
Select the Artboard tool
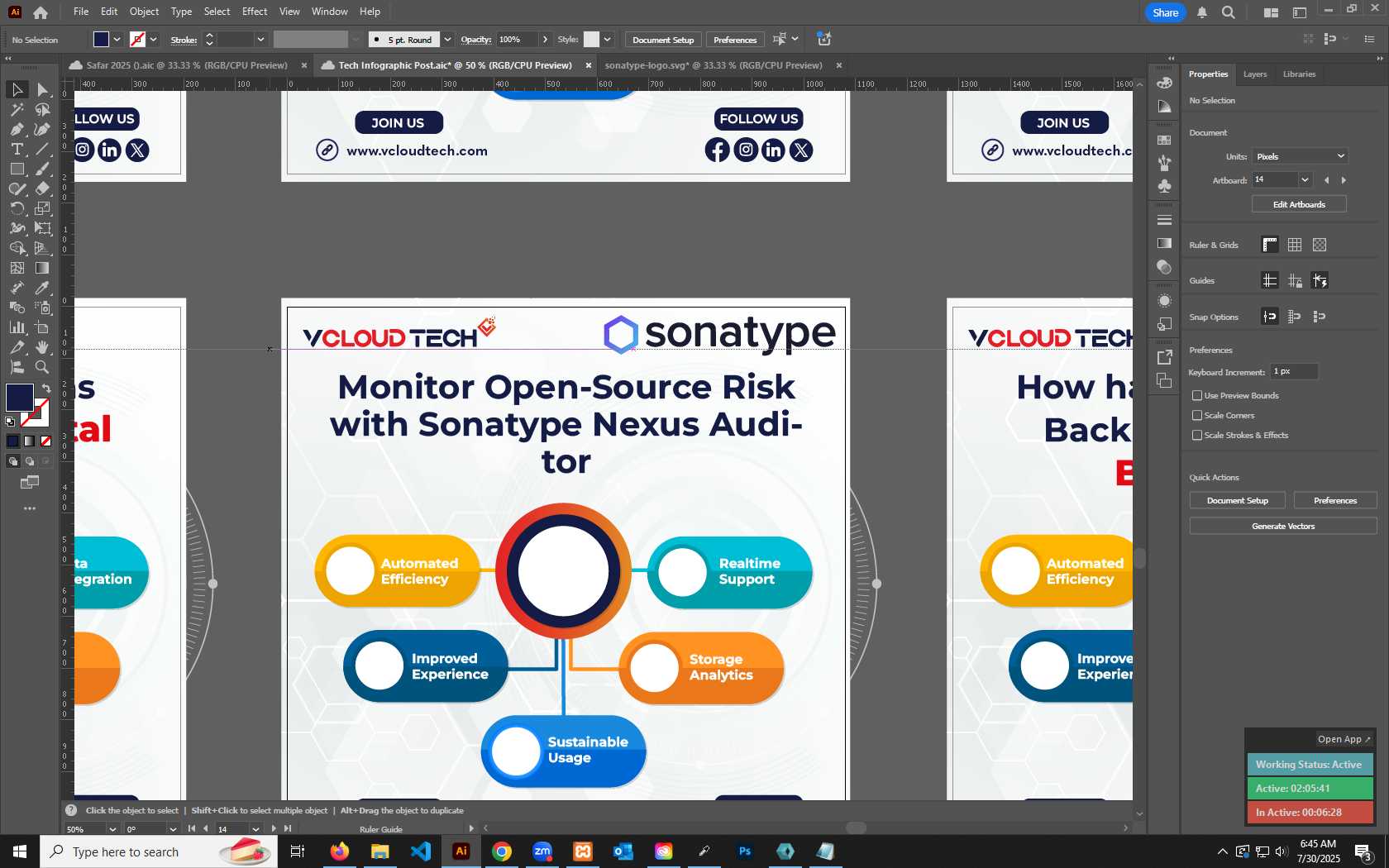click(43, 327)
